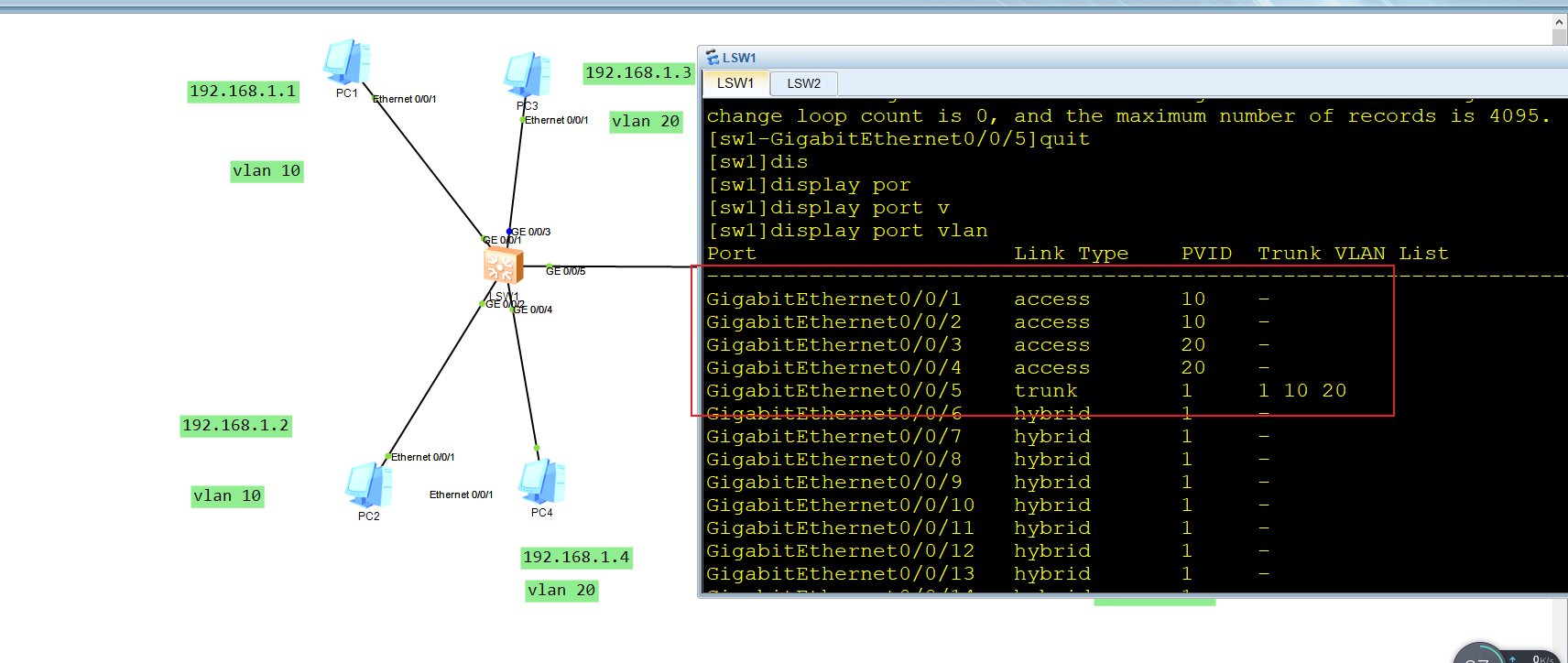Click the GigabitEthernet0/0/12 row in terminal
The height and width of the screenshot is (663, 1568).
pos(989,551)
